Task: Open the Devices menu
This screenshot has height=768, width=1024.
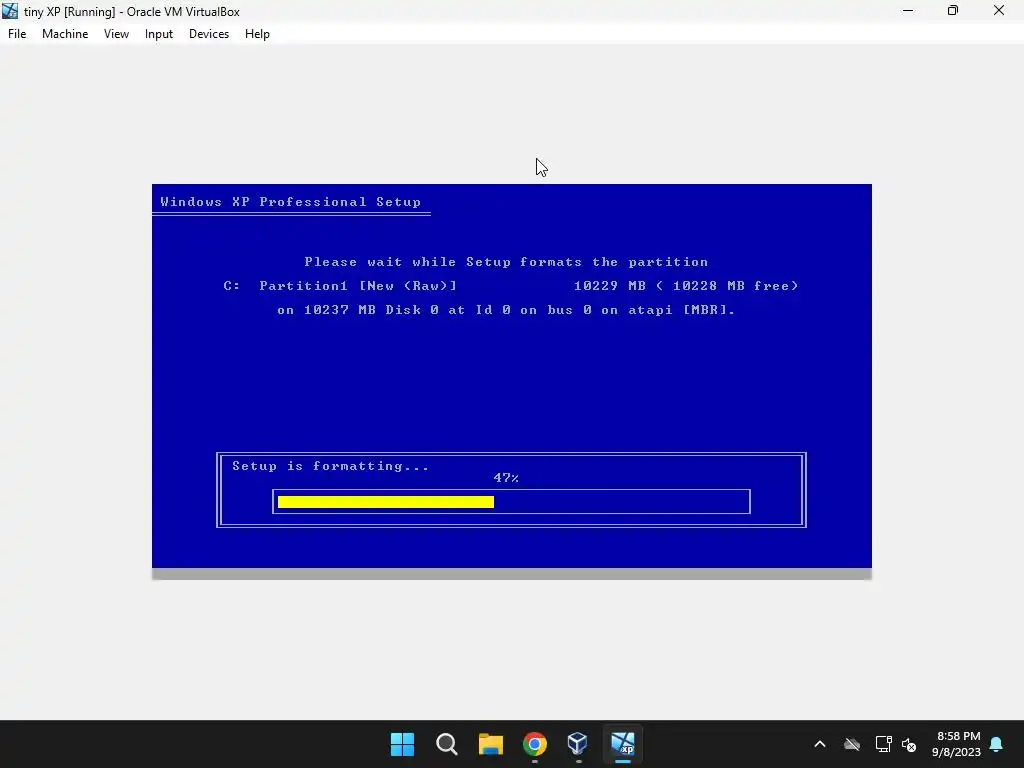Action: click(209, 34)
